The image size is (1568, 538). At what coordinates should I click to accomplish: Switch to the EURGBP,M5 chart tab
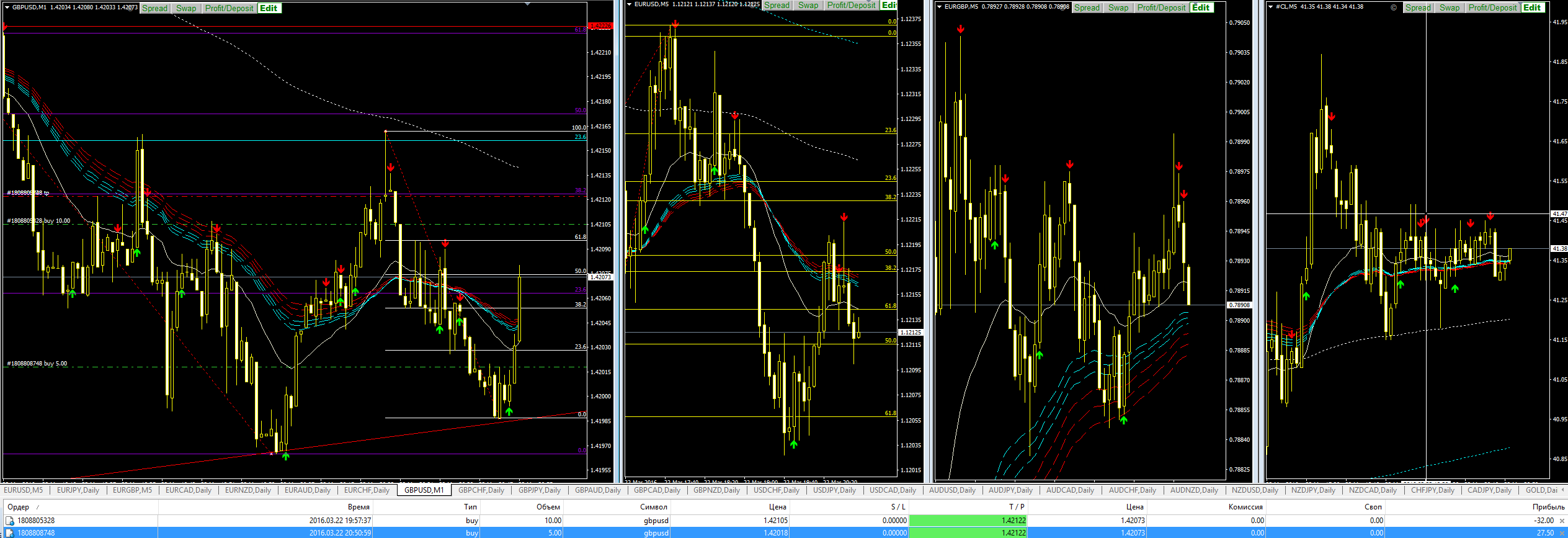coord(132,490)
